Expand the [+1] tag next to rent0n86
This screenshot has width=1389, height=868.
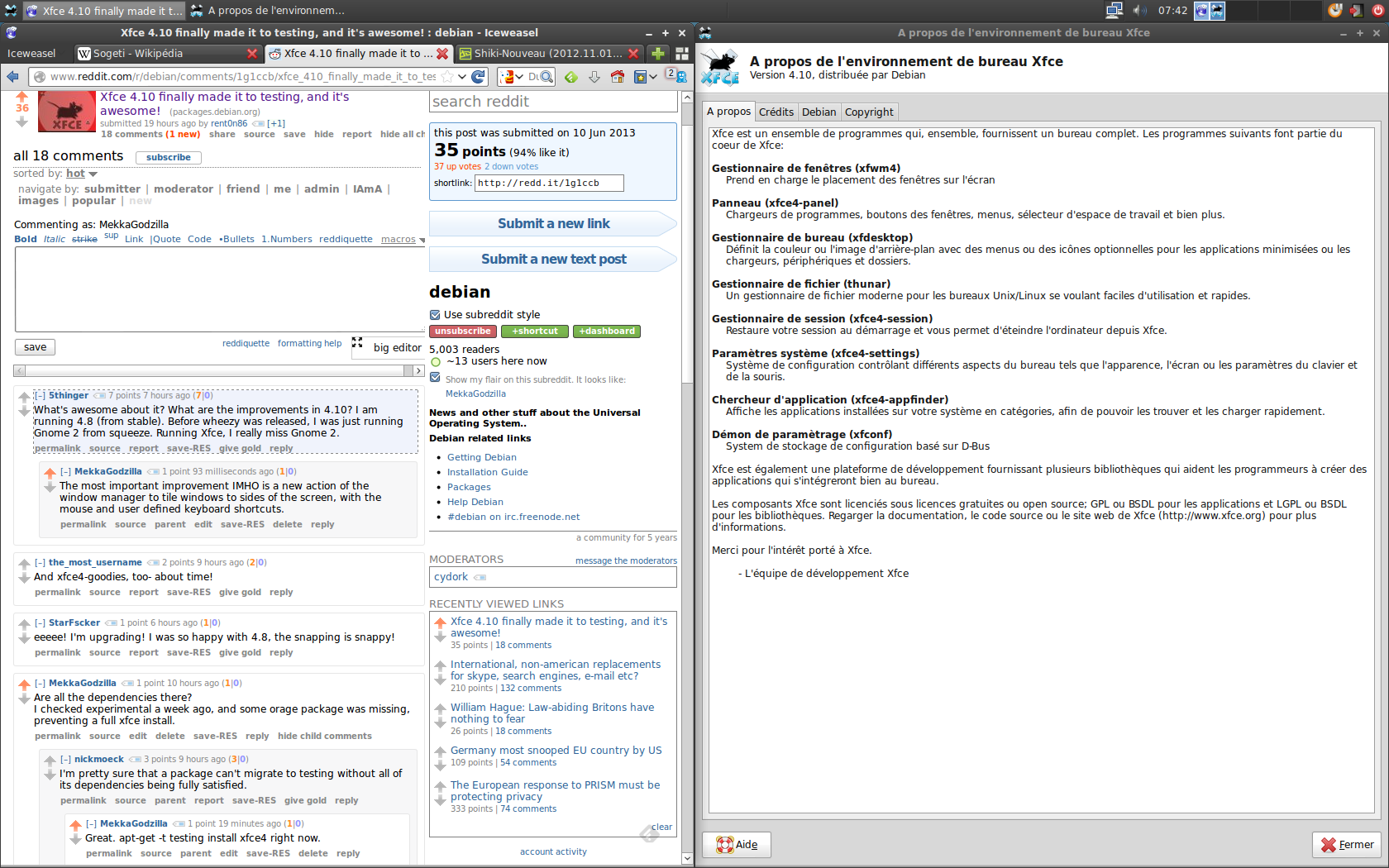[x=276, y=123]
